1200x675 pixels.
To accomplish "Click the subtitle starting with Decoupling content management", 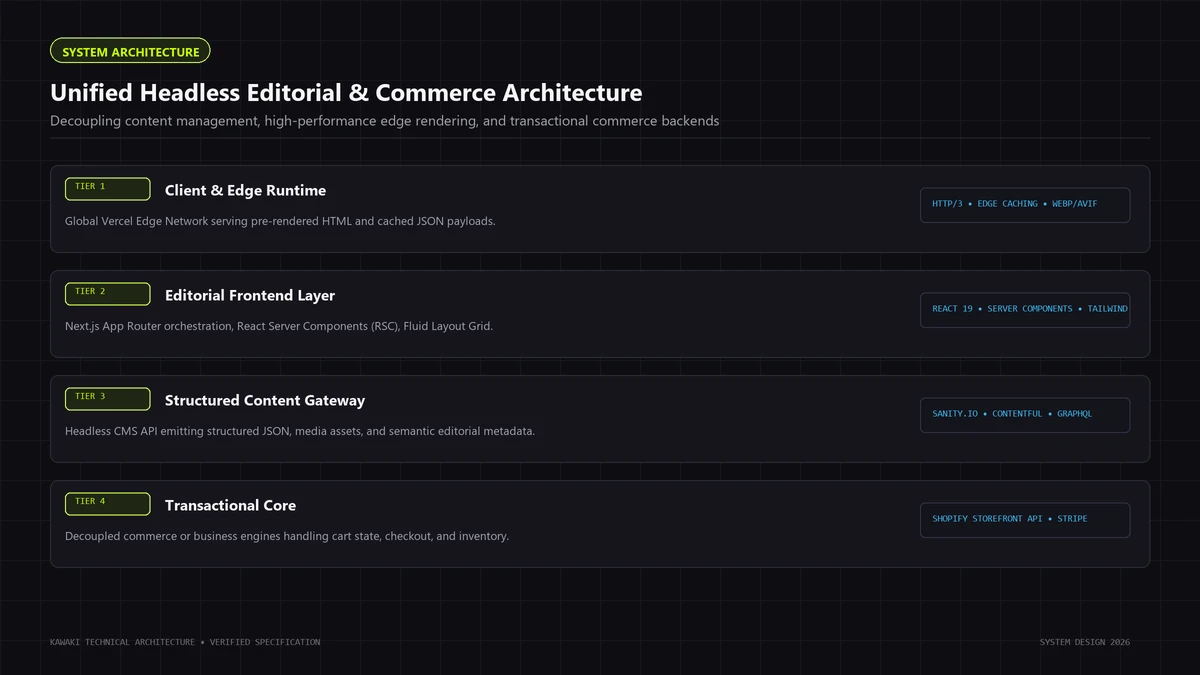I will (x=385, y=121).
